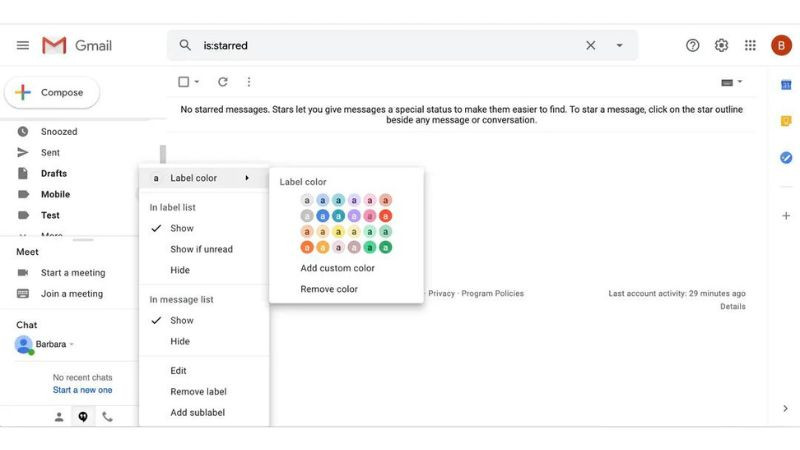
Task: Tick the select all messages checkbox
Action: (183, 82)
